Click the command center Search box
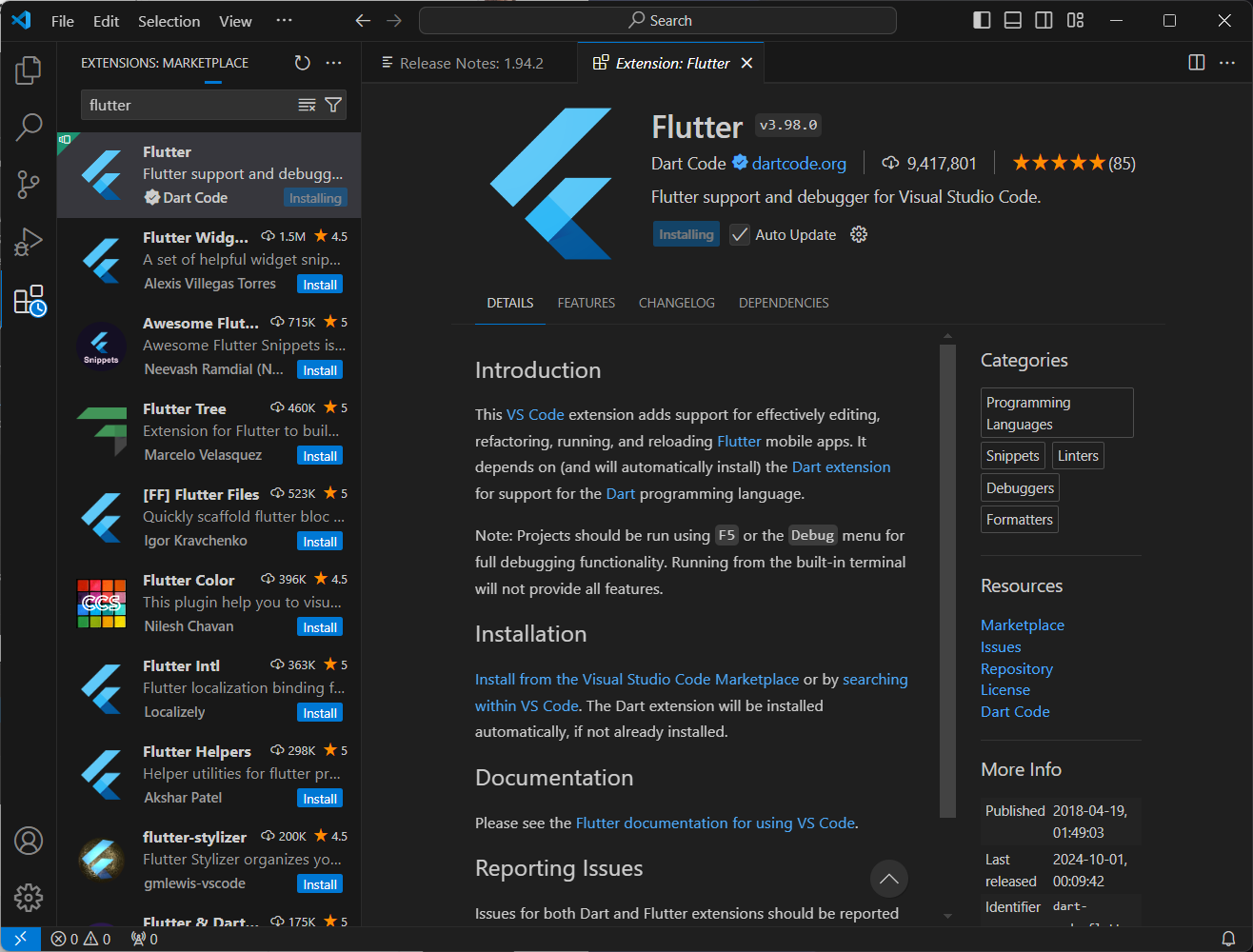 click(658, 20)
